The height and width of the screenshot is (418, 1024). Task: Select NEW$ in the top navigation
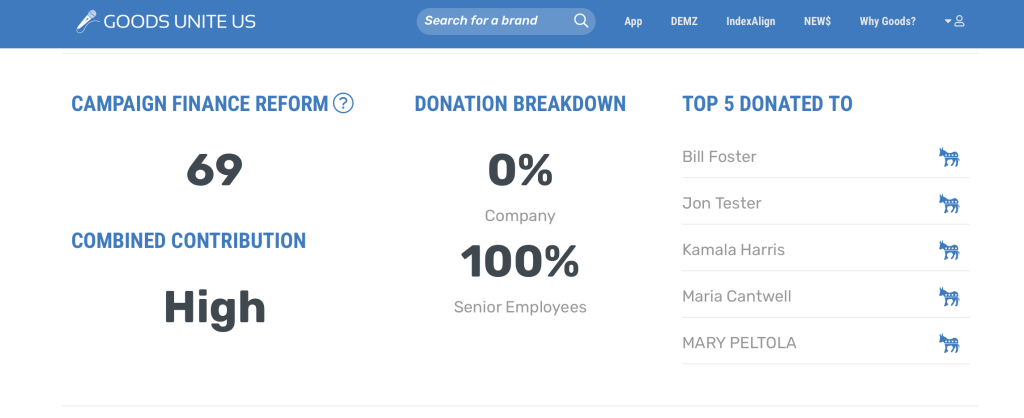tap(817, 21)
